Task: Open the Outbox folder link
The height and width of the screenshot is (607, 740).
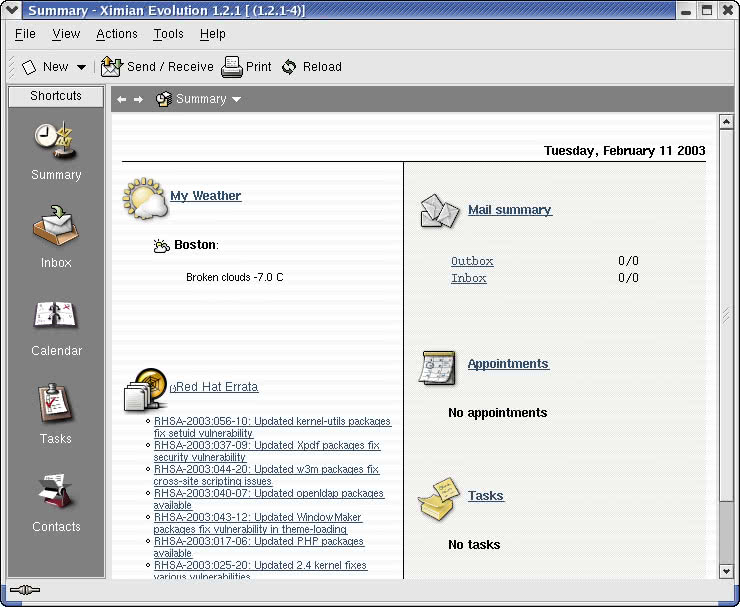Action: 472,261
